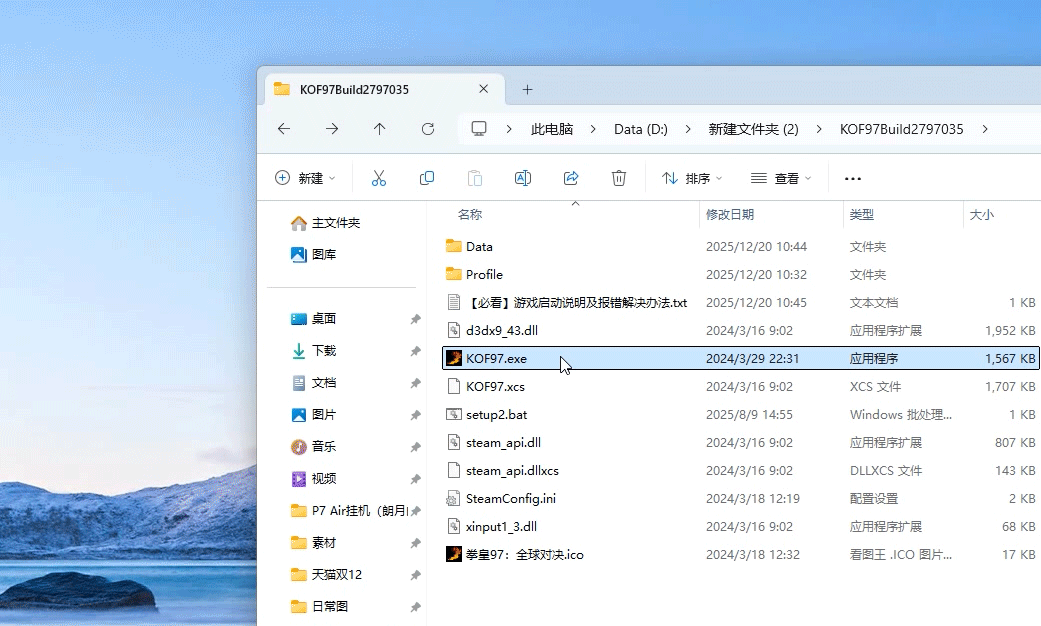1041x626 pixels.
Task: Add a new tab with plus button
Action: 527,90
